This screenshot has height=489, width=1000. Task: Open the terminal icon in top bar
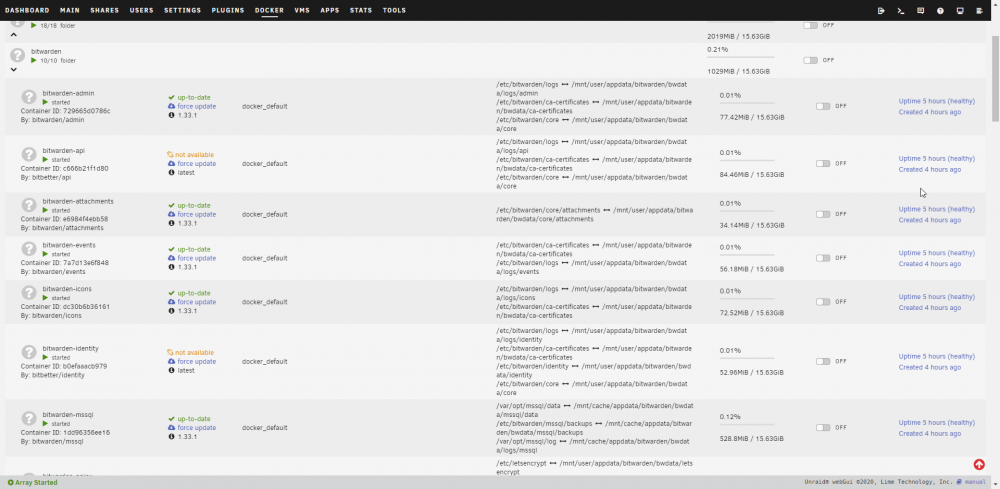pyautogui.click(x=901, y=11)
